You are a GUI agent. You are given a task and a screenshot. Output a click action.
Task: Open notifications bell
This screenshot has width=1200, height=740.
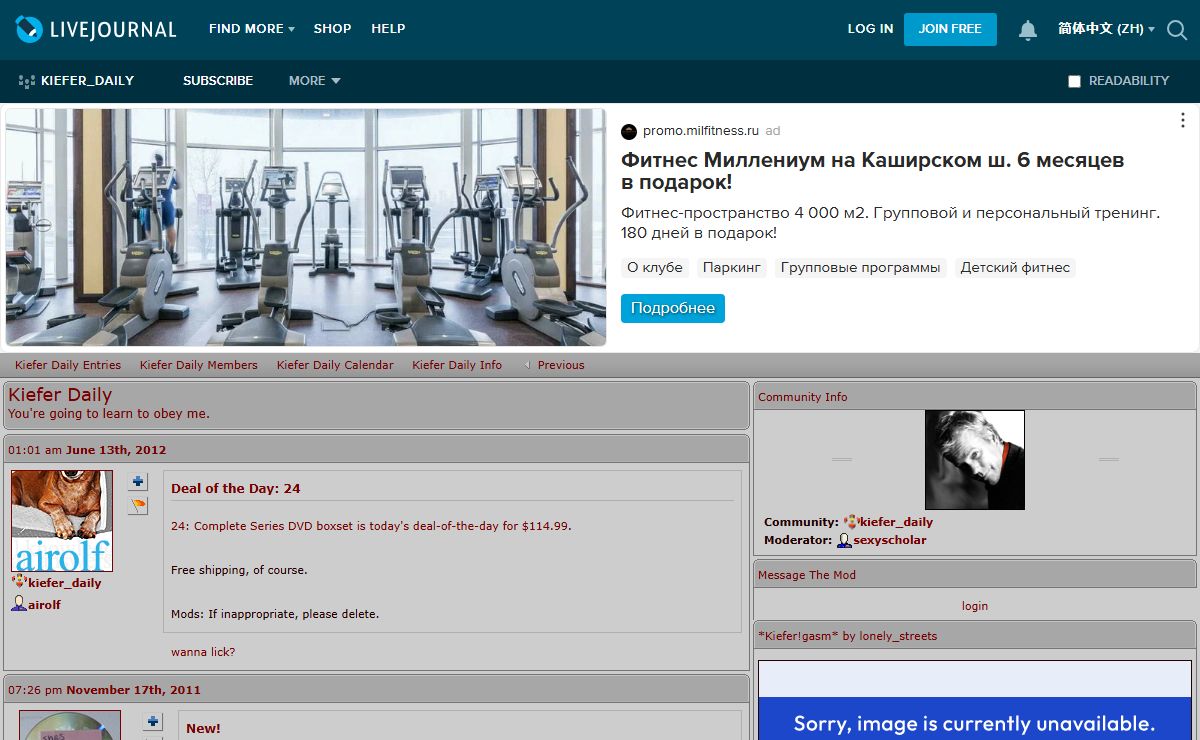(x=1028, y=30)
